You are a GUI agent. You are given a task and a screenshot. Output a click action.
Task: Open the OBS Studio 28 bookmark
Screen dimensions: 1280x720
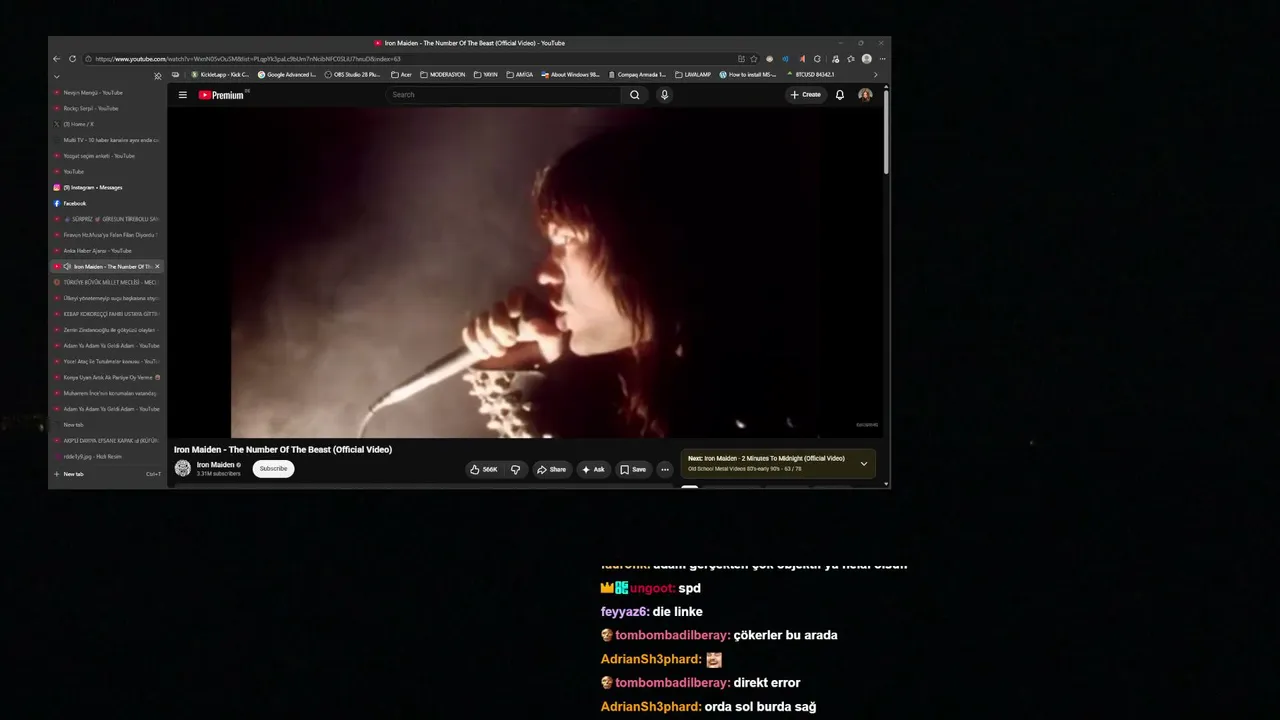coord(353,75)
